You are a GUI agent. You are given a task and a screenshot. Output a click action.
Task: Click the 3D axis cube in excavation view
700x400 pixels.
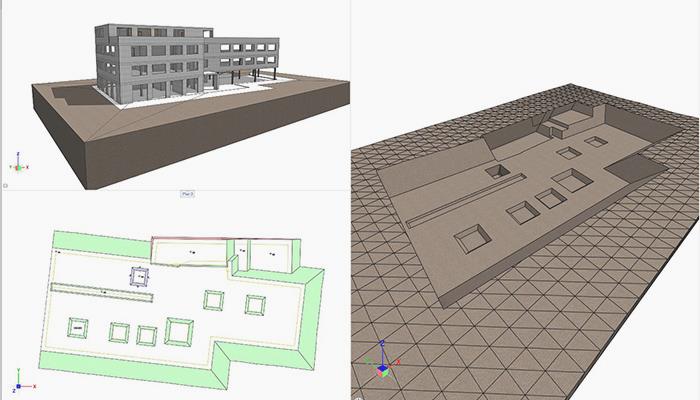pyautogui.click(x=382, y=364)
